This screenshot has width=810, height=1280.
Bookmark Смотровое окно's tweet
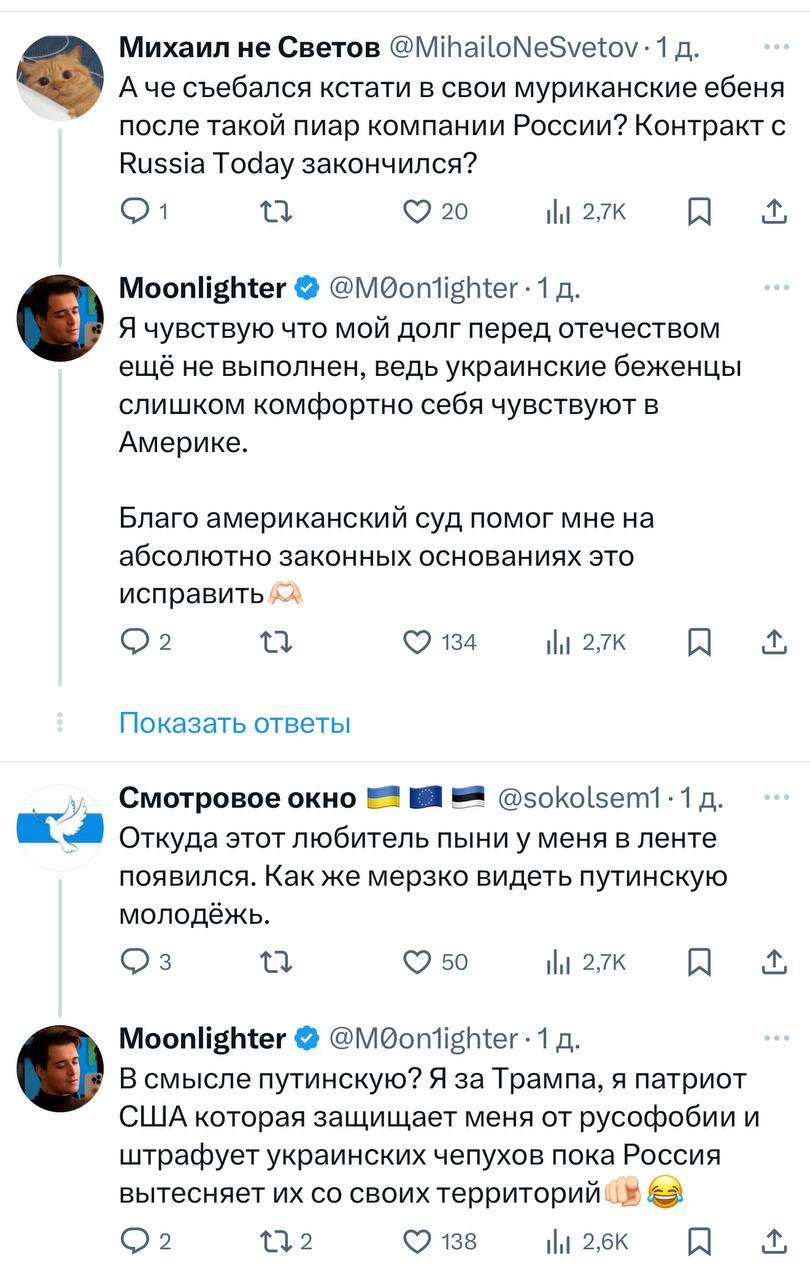click(x=701, y=962)
